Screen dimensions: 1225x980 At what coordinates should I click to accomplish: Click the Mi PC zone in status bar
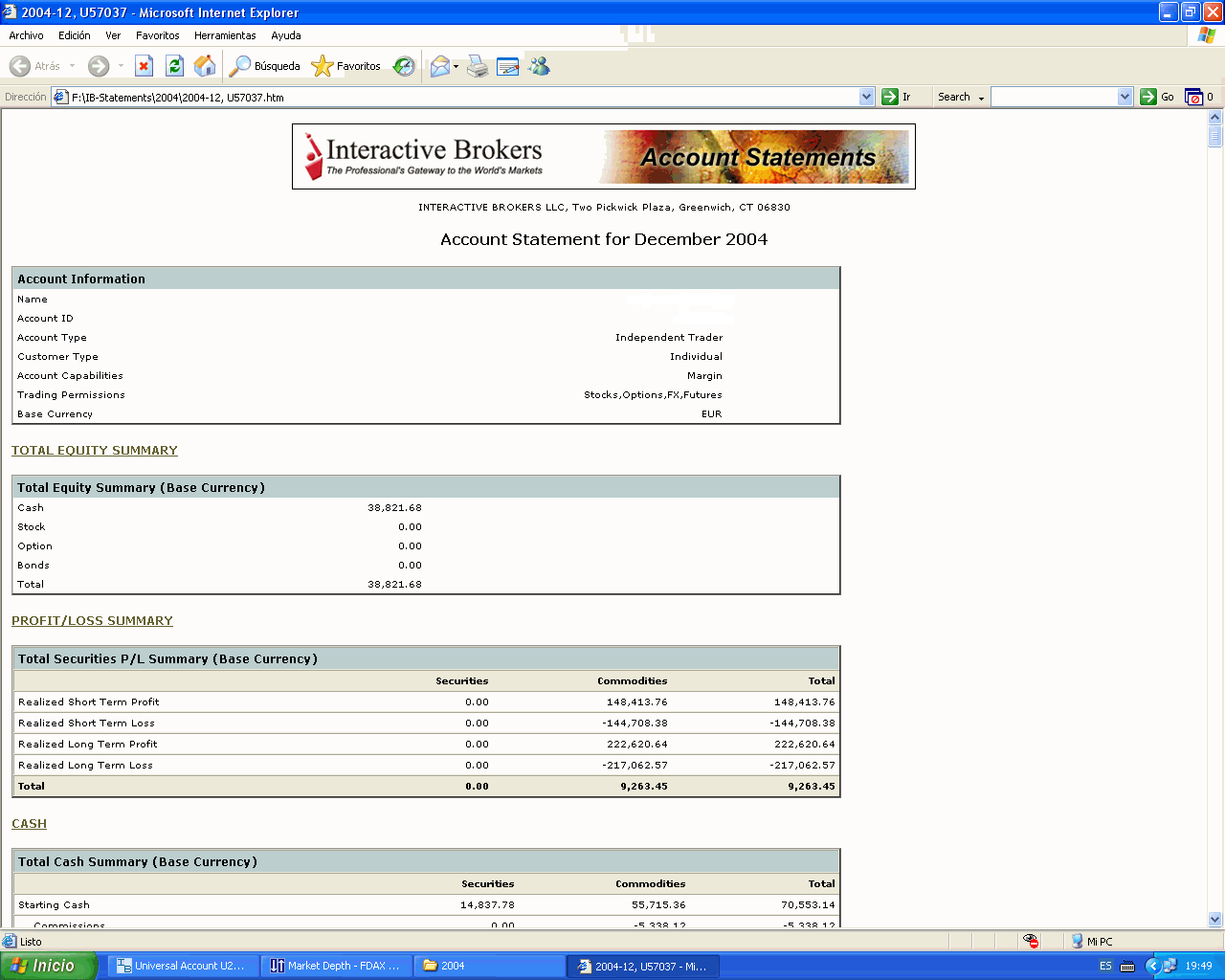[1092, 941]
